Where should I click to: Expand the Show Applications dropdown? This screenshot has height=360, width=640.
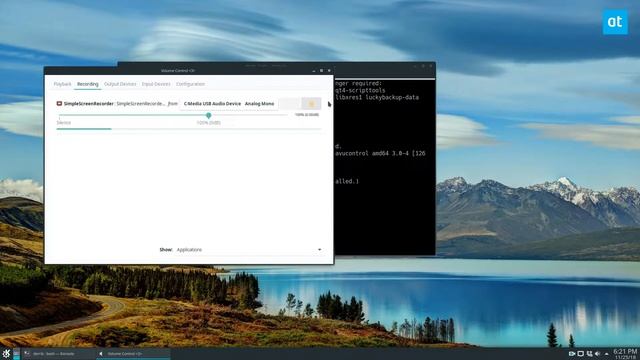coord(249,249)
